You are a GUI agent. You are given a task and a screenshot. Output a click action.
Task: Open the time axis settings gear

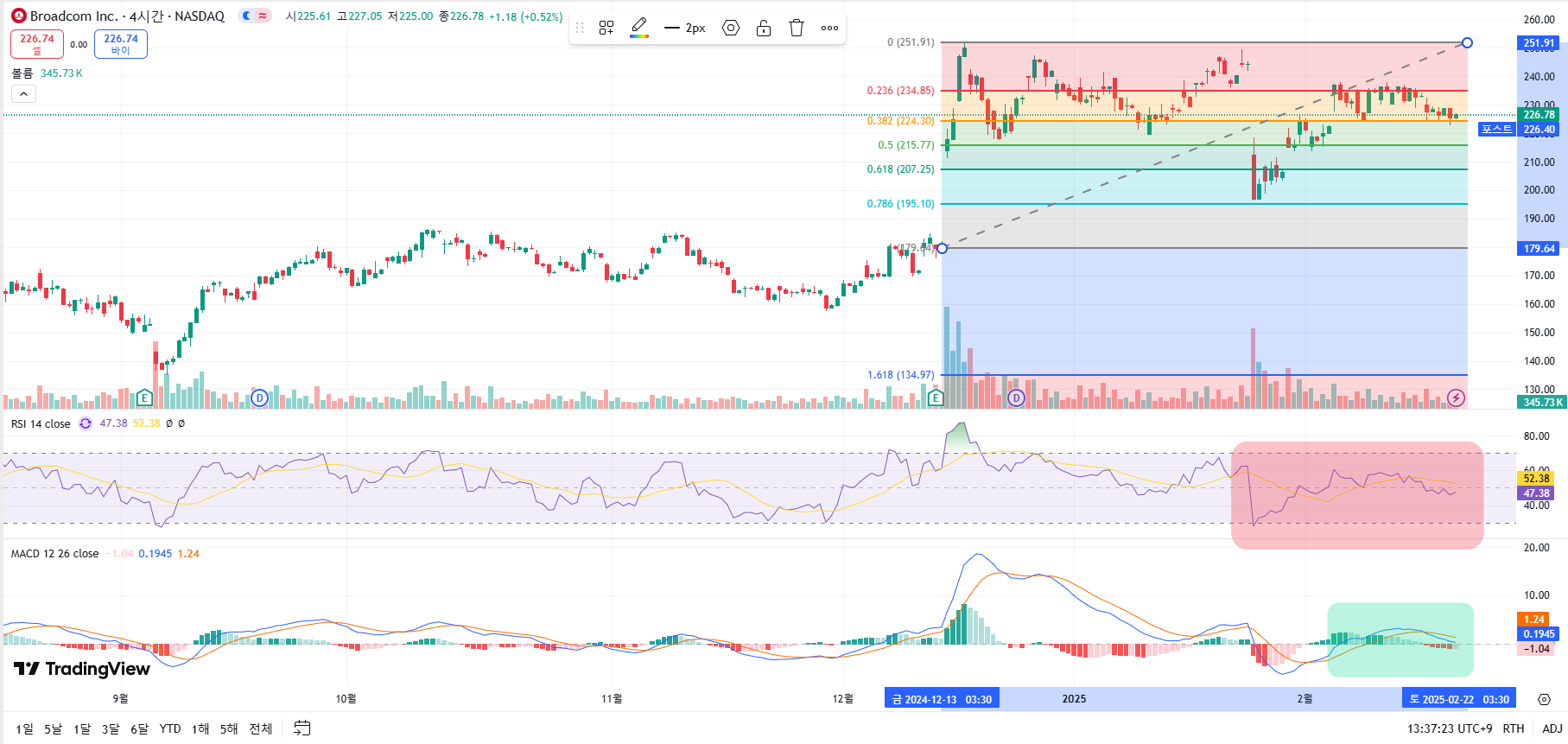click(x=1544, y=699)
